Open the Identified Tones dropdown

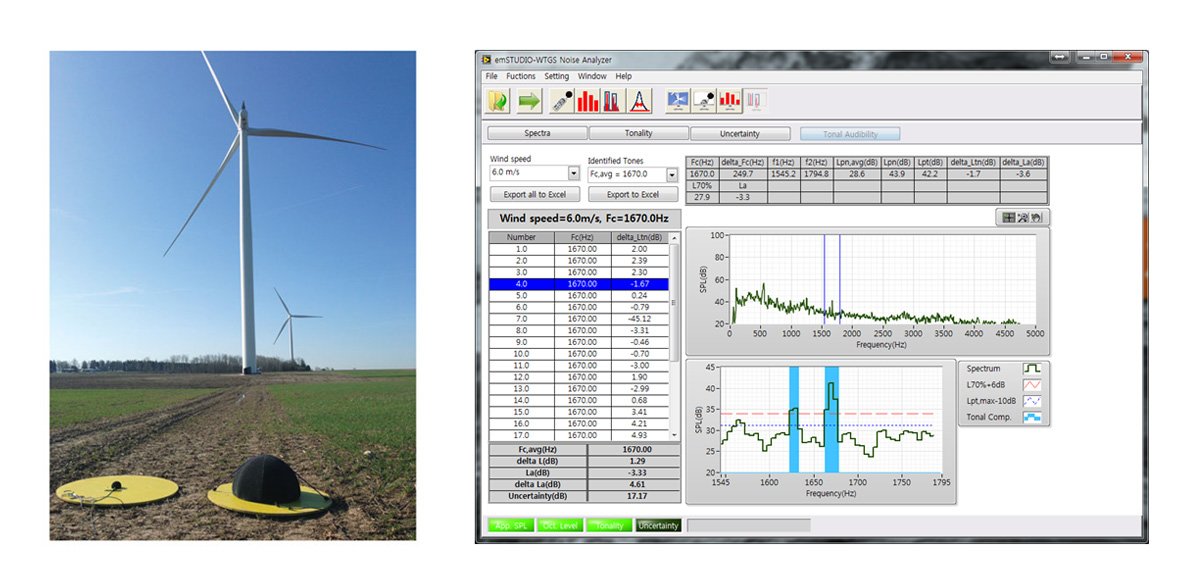(671, 175)
